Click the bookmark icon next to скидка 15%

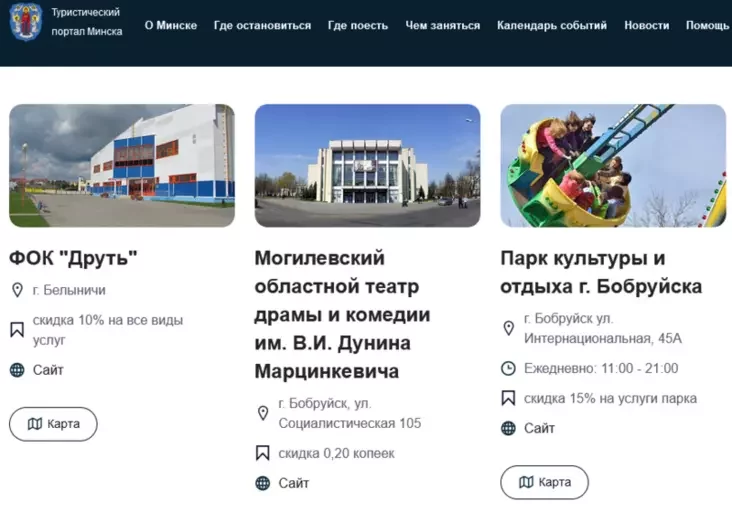click(508, 398)
